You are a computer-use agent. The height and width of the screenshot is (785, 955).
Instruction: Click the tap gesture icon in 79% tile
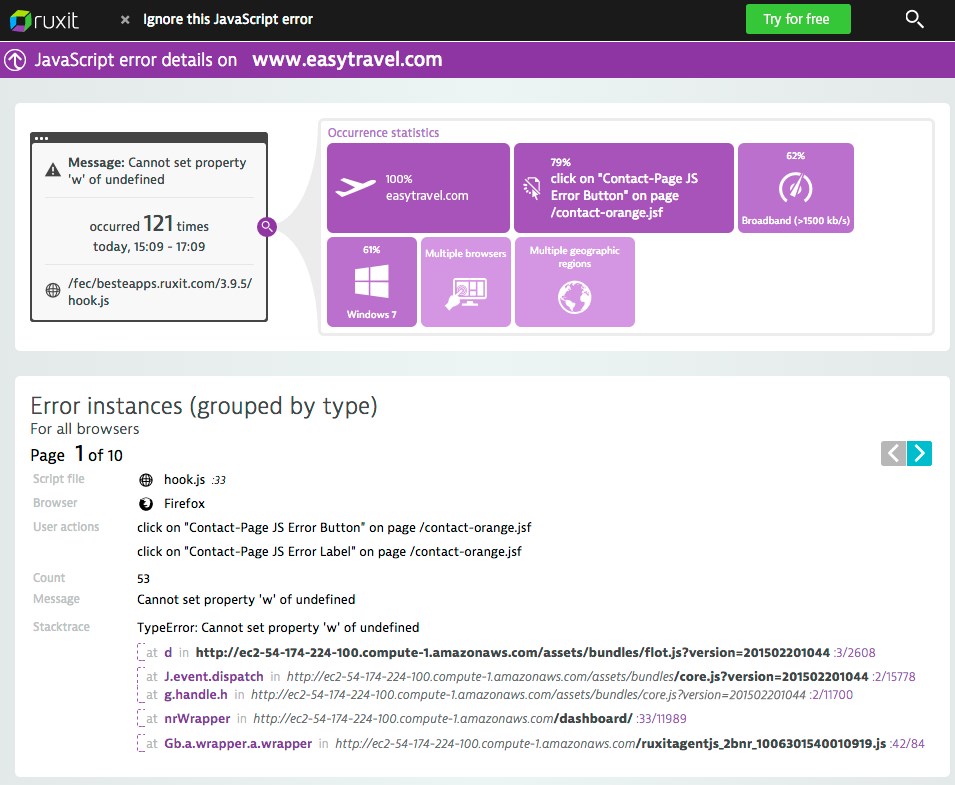[532, 188]
